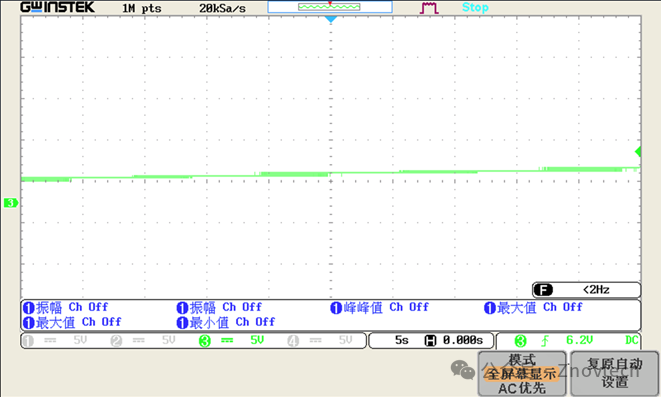Click the GW Instek logo
Screen dimensions: 661x397
pos(58,7)
